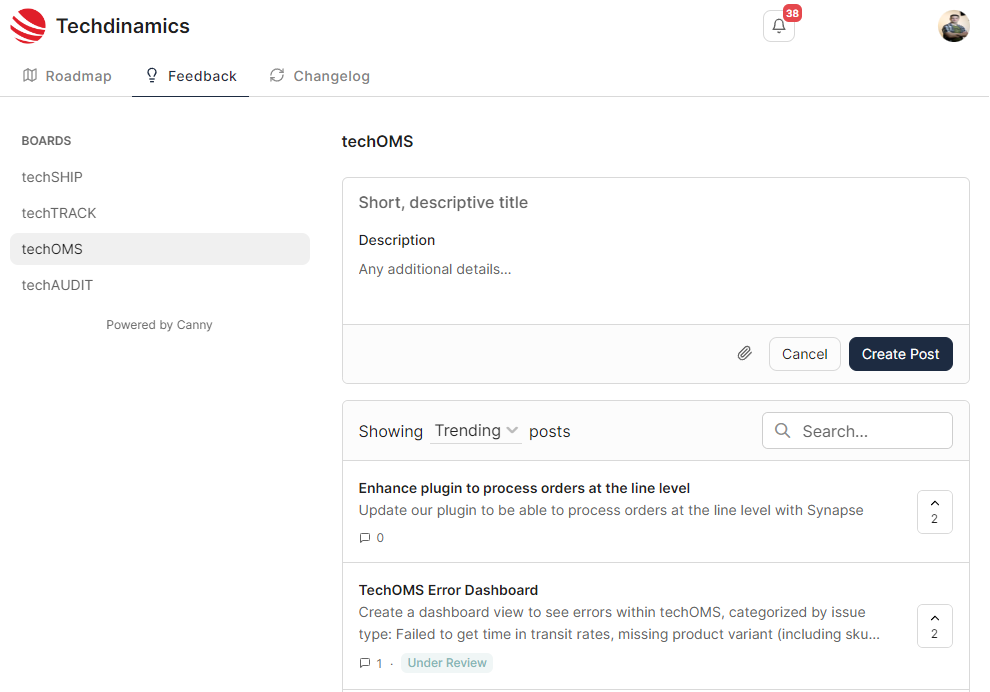Image resolution: width=990 pixels, height=692 pixels.
Task: Click the Create Post button
Action: pos(900,354)
